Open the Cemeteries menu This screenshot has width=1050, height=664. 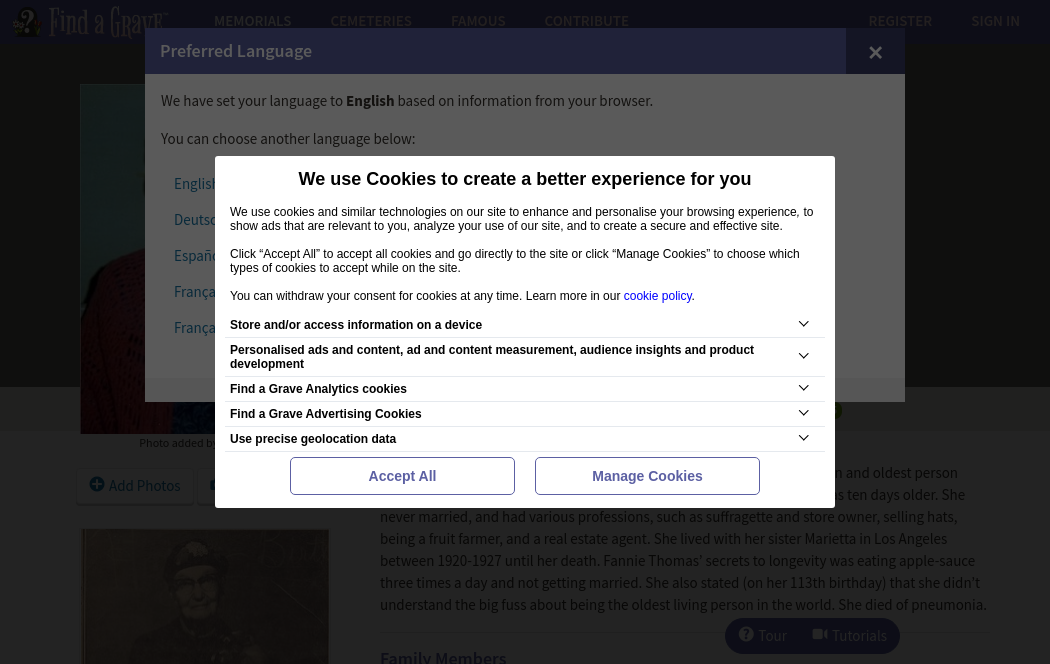371,21
